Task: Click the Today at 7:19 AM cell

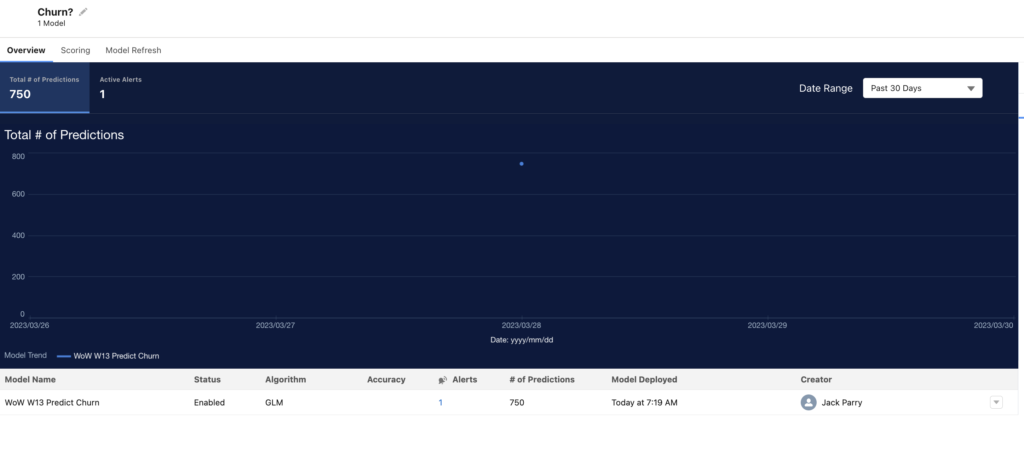Action: pyautogui.click(x=644, y=403)
